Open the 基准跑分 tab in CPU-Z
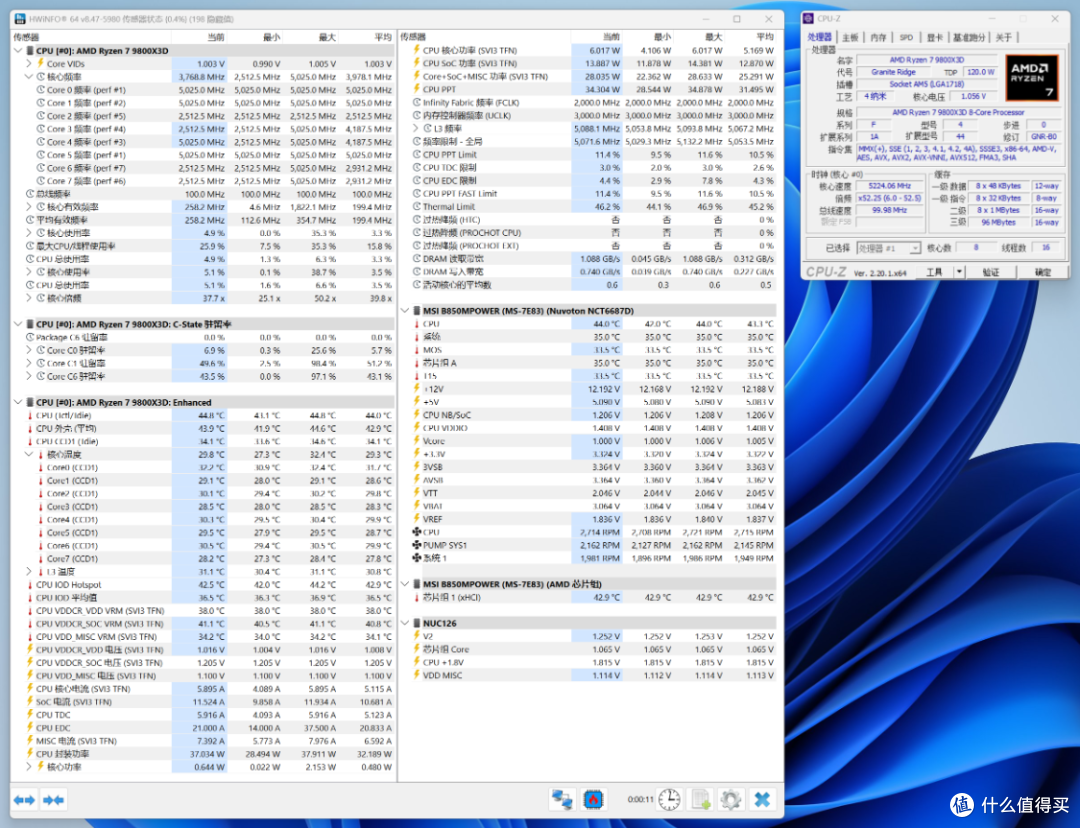 tap(969, 37)
